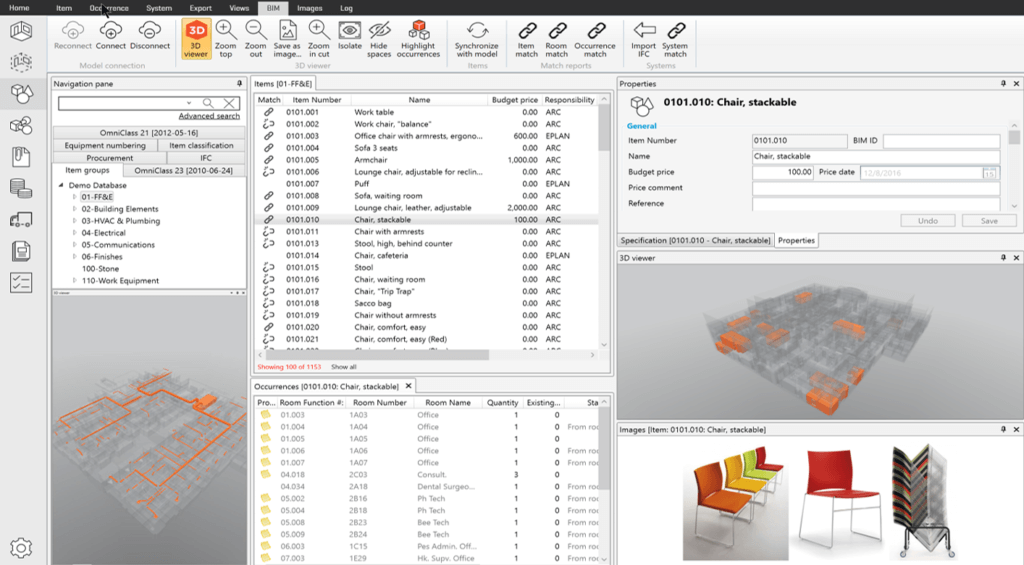Screen dimensions: 1024x565
Task: Open the Images ribbon tab
Action: click(x=309, y=7)
